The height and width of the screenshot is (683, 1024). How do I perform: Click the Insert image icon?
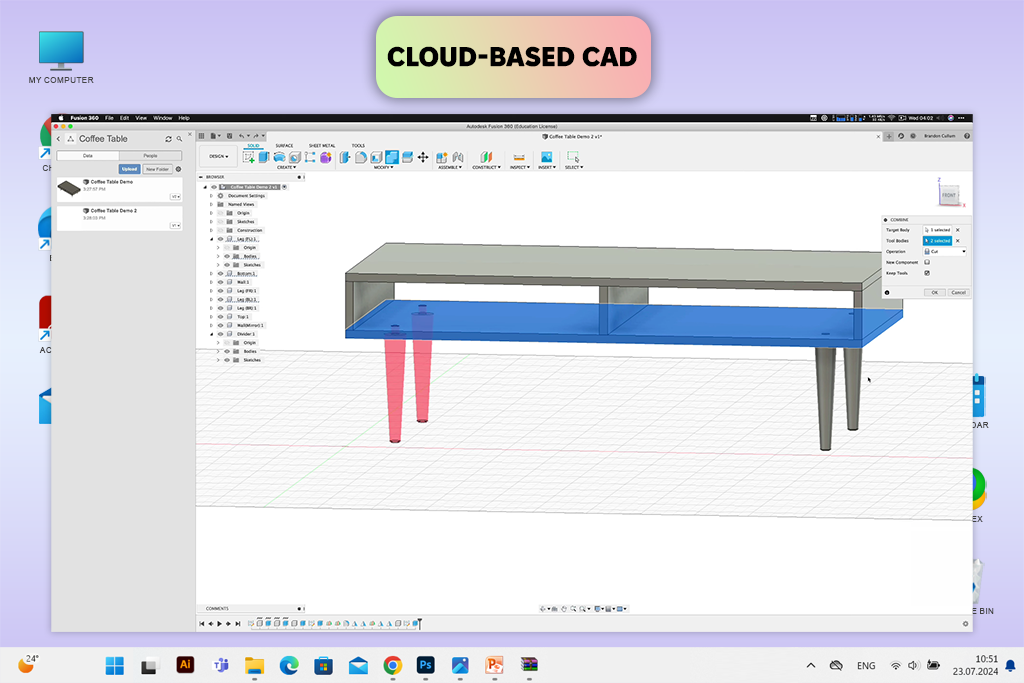547,157
